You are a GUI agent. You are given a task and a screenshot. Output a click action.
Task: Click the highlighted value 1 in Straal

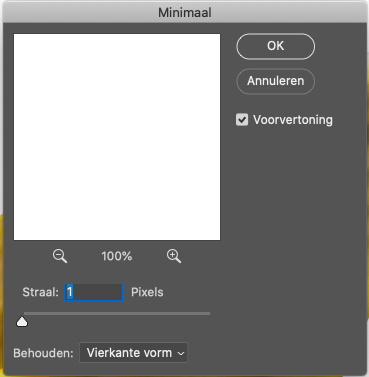[x=70, y=292]
